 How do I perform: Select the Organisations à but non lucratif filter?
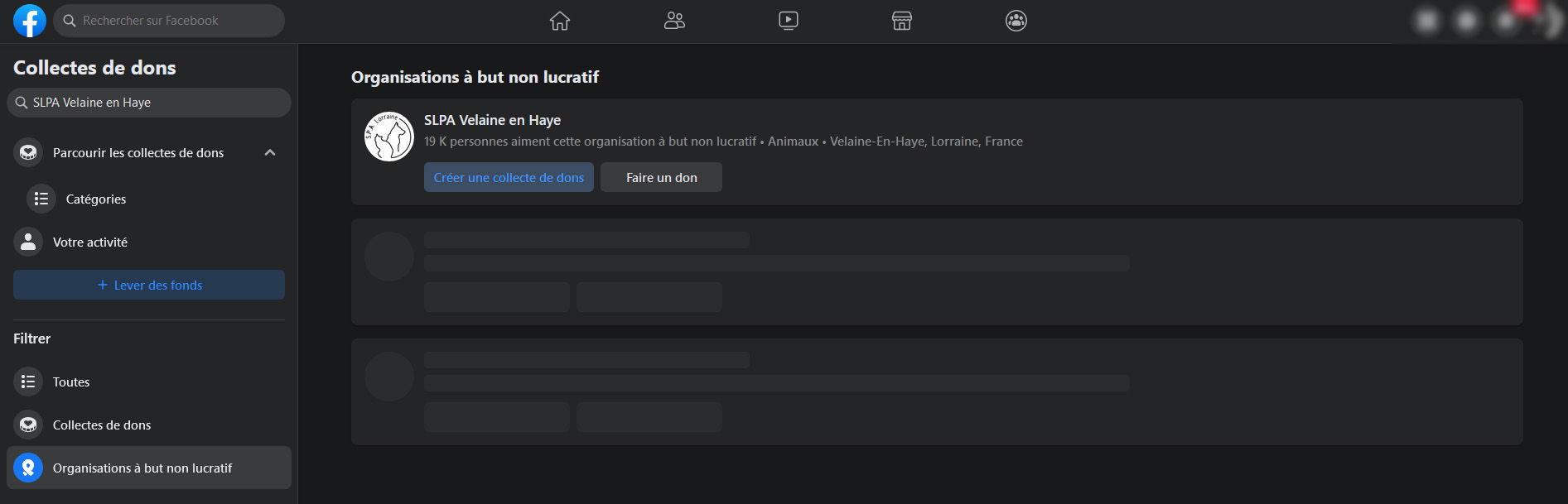pyautogui.click(x=149, y=468)
